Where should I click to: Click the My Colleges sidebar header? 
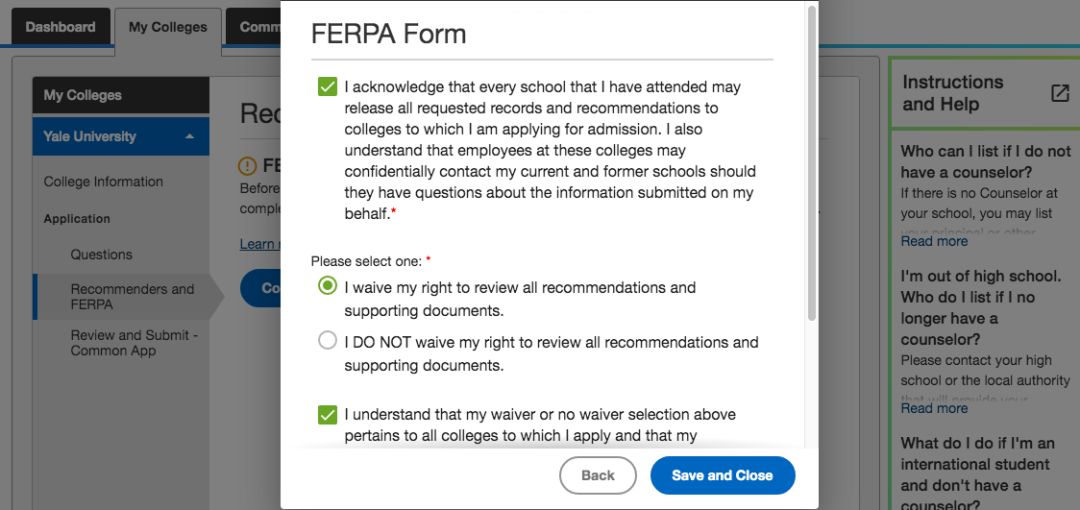[x=121, y=95]
